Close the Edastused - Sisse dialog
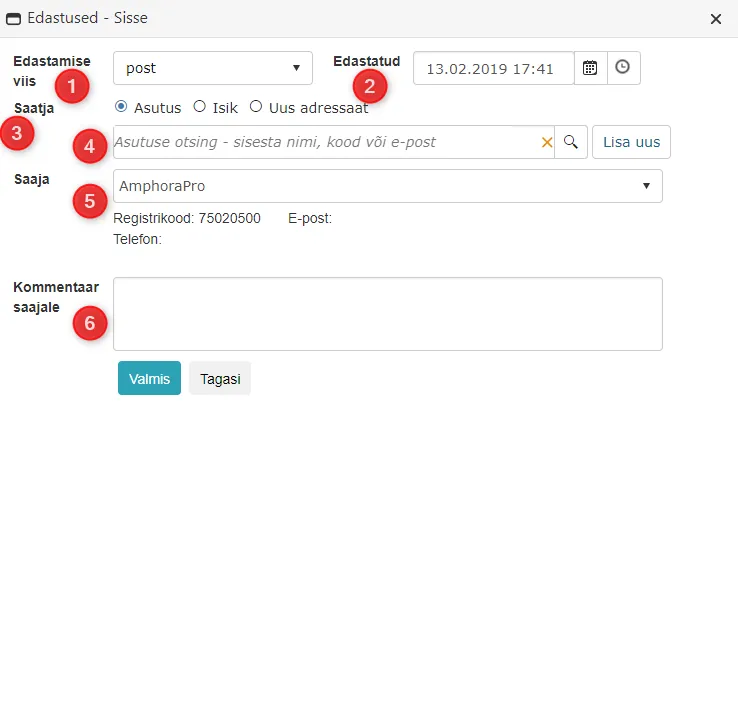The width and height of the screenshot is (738, 705). 716,19
